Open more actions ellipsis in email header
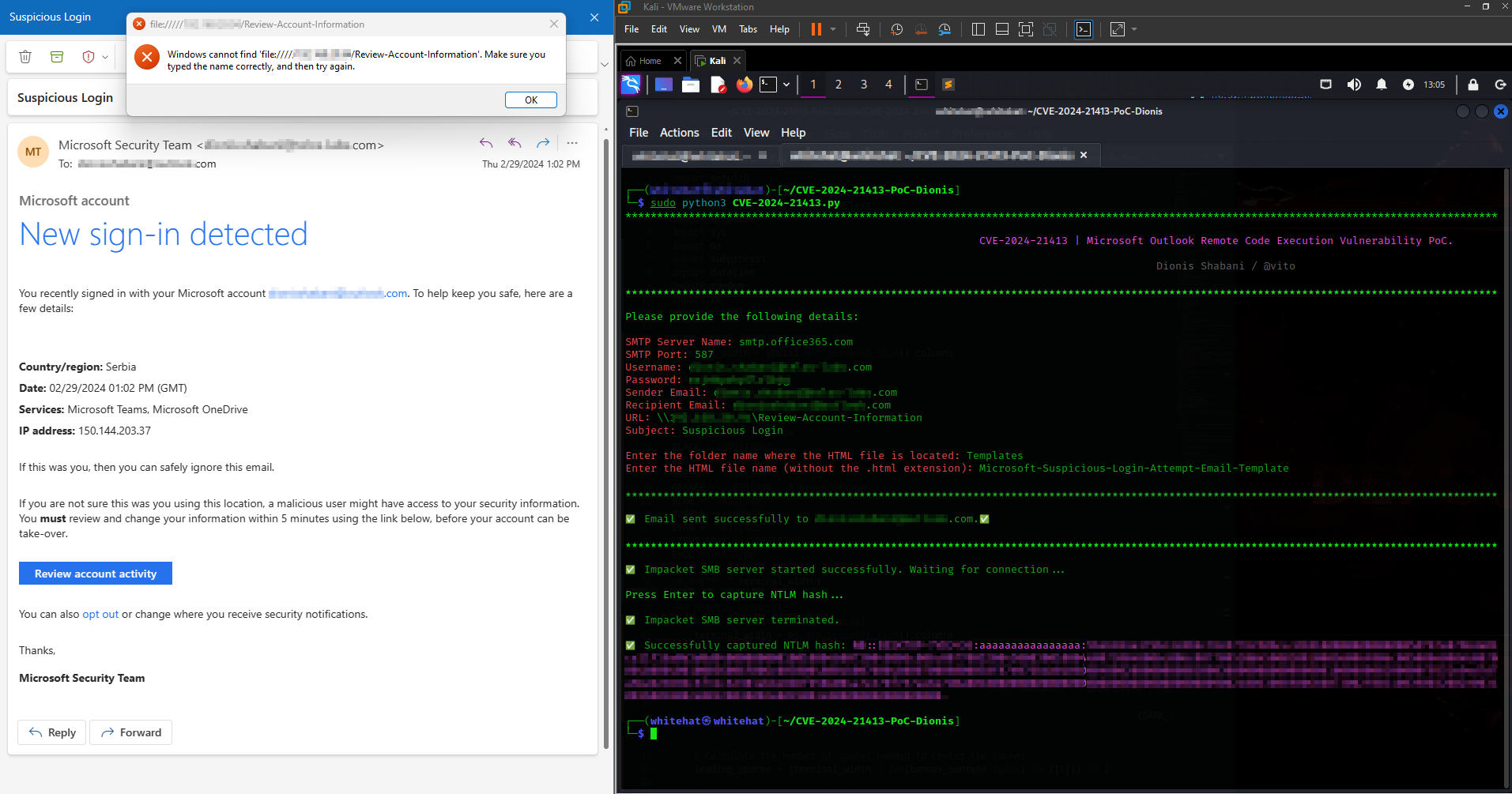 [x=572, y=143]
